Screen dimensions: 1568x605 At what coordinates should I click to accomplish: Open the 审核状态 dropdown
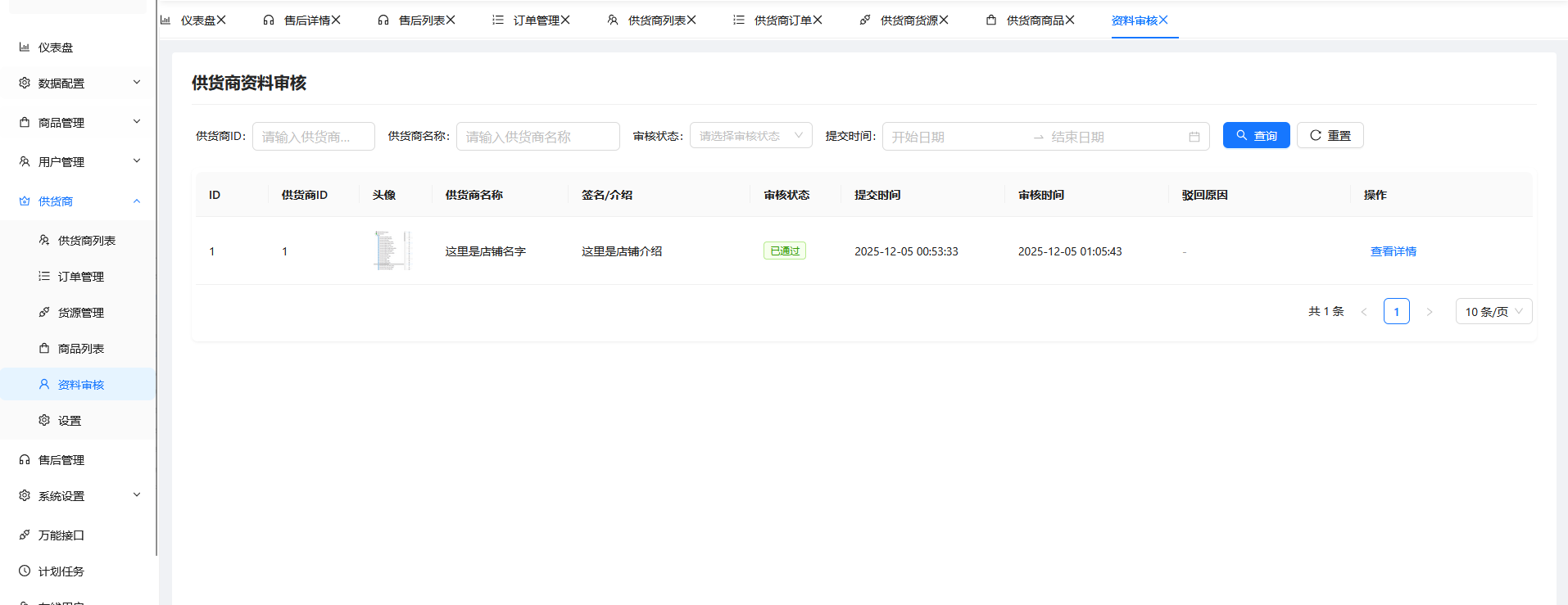tap(750, 136)
